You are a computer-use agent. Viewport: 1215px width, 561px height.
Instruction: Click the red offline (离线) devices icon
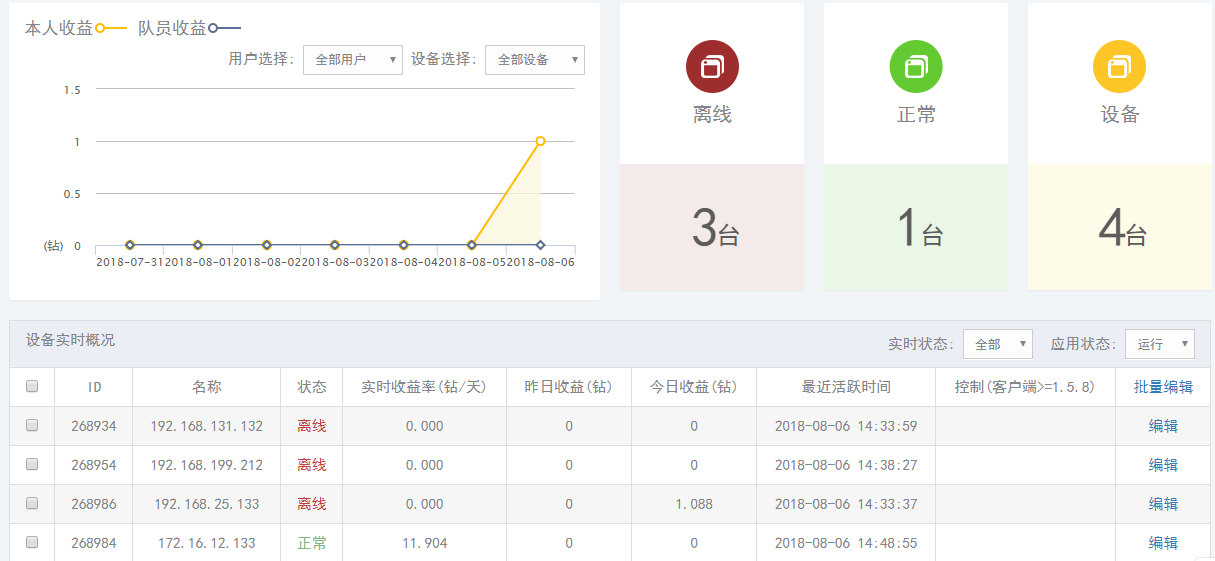click(711, 66)
